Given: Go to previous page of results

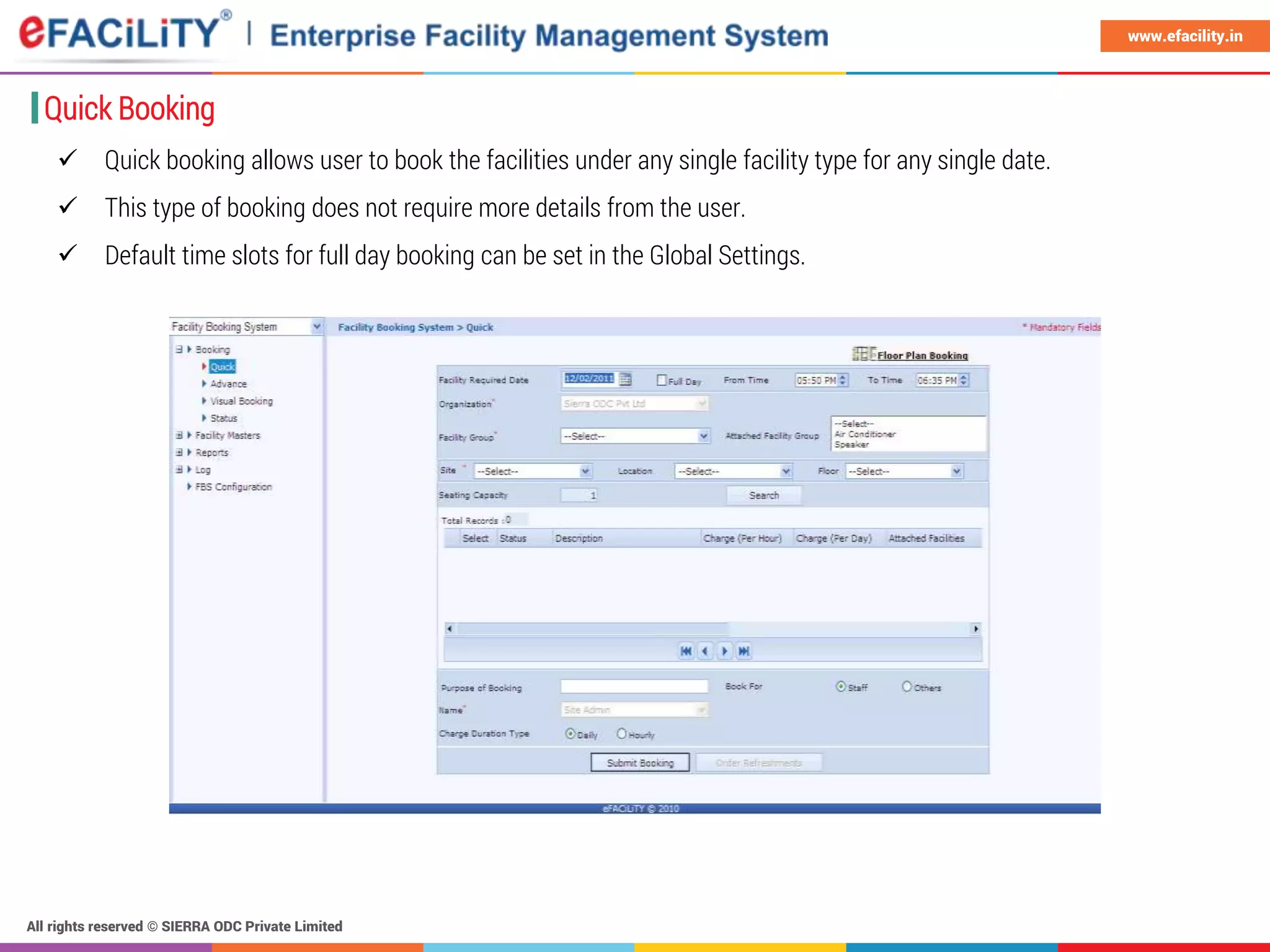Looking at the screenshot, I should pyautogui.click(x=705, y=651).
